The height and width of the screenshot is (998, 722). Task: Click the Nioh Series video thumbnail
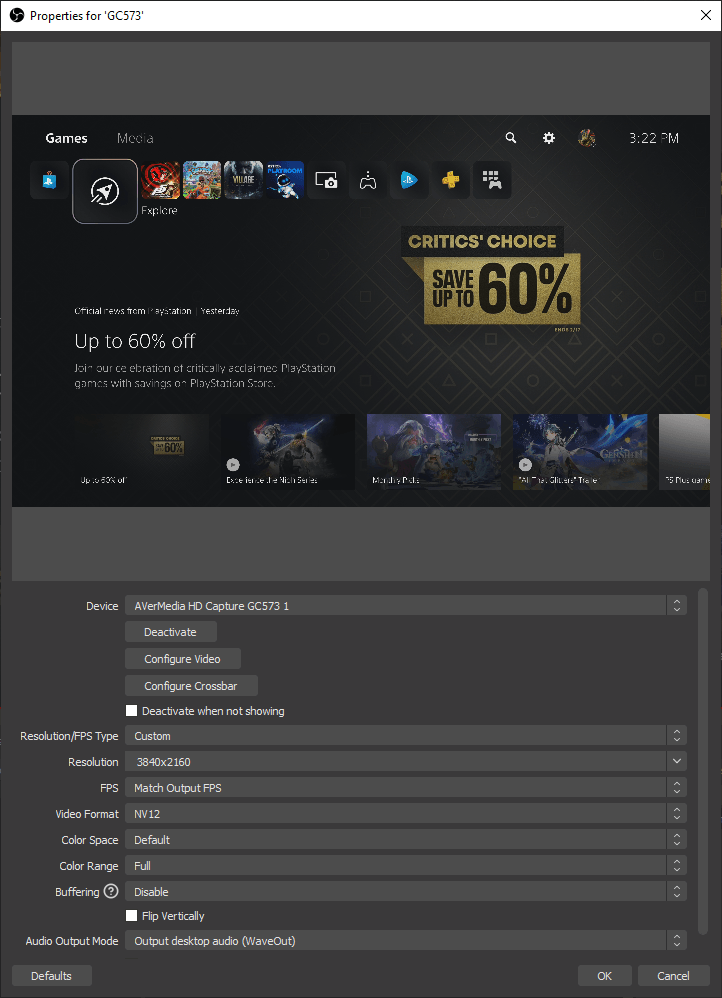[x=288, y=452]
